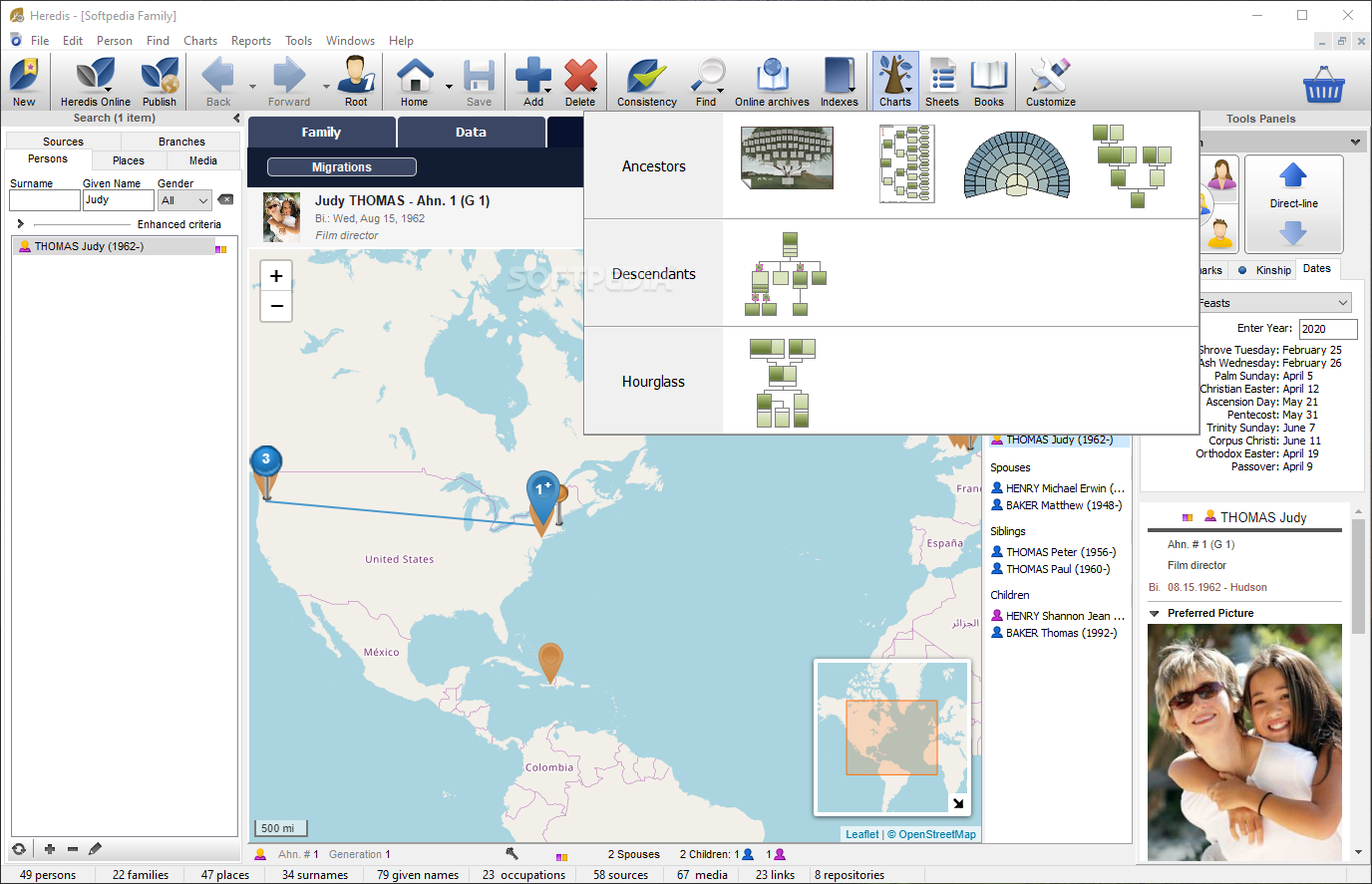Open the Forward history dropdown arrow
The image size is (1372, 884).
326,88
